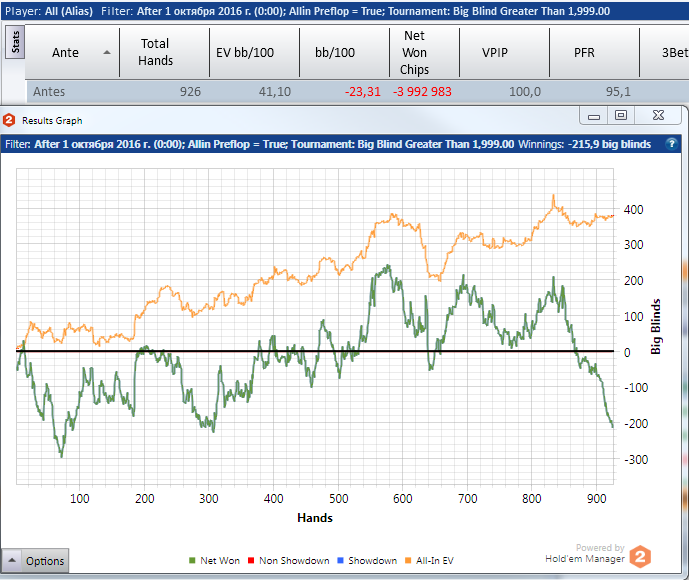Click the Results Graph filter description bar
This screenshot has height=580, width=689.
(x=341, y=144)
